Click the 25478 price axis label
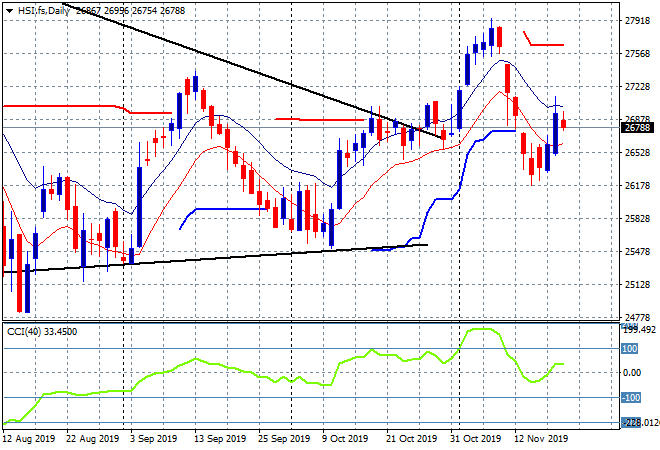Screen dimensions: 660x450 [x=637, y=252]
